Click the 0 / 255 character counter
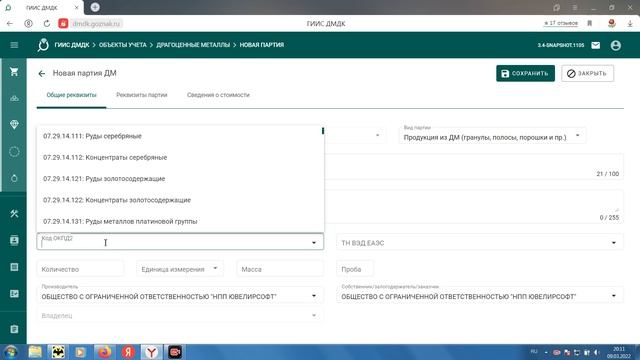The width and height of the screenshot is (640, 360). point(609,218)
